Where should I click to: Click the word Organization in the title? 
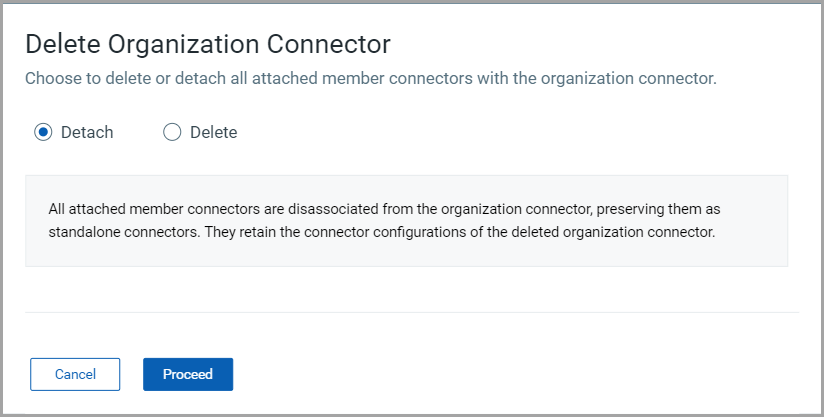tap(199, 44)
